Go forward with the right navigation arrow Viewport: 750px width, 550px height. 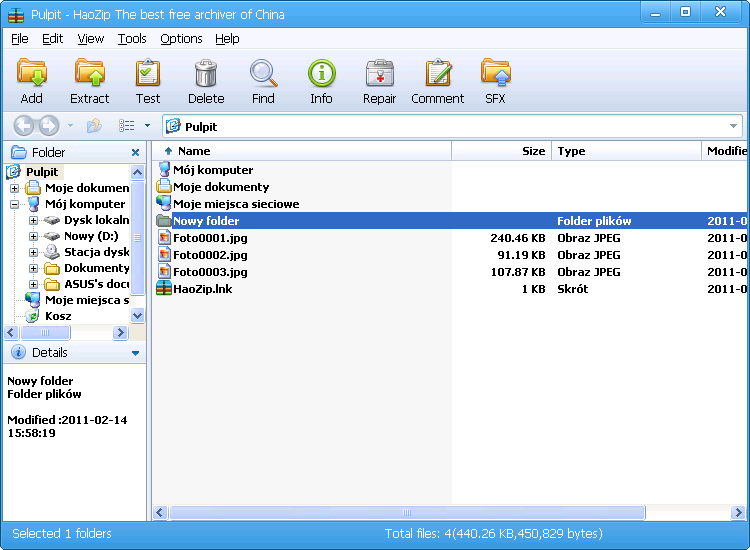tap(49, 126)
